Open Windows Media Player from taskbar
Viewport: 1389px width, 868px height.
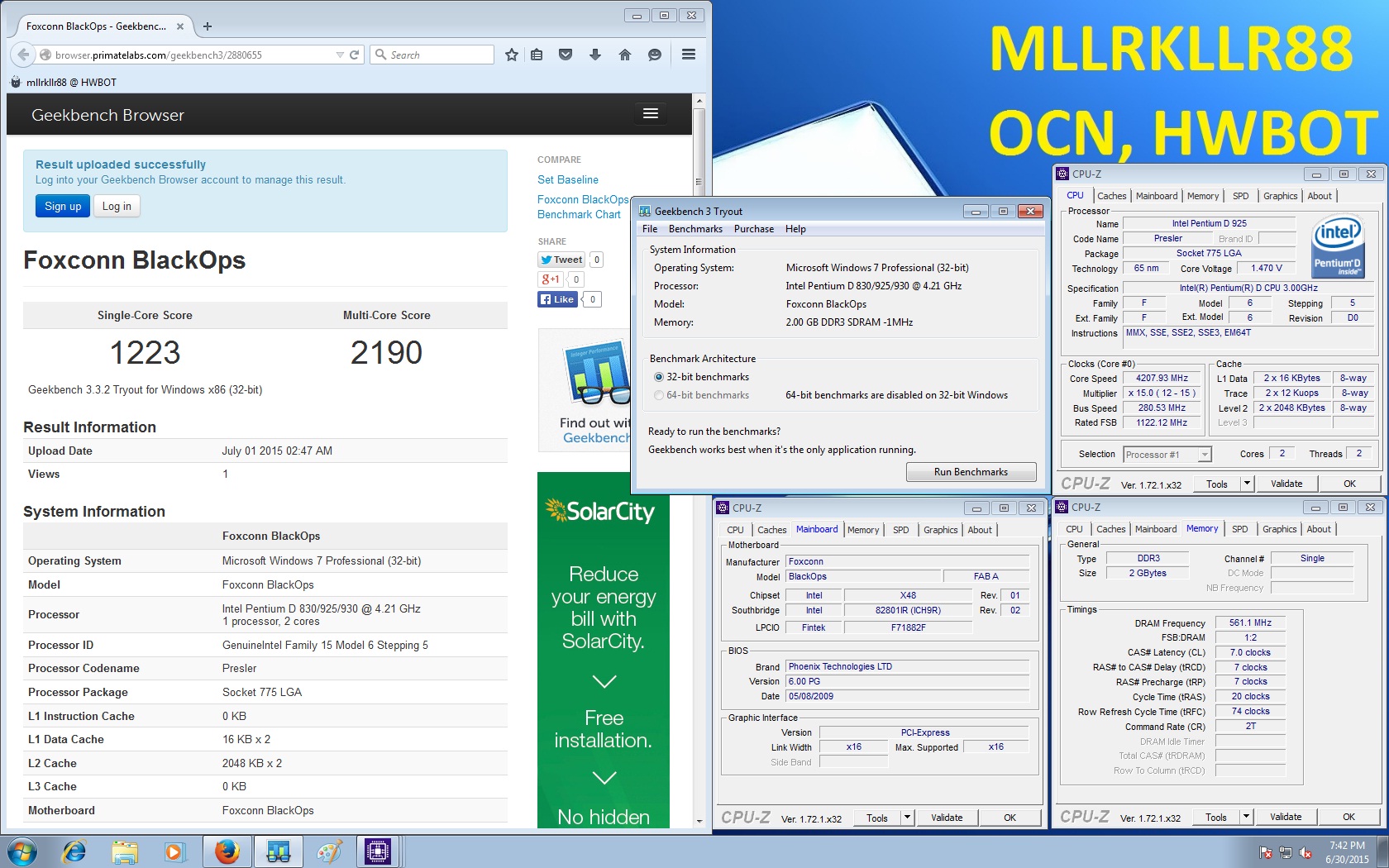coord(174,851)
